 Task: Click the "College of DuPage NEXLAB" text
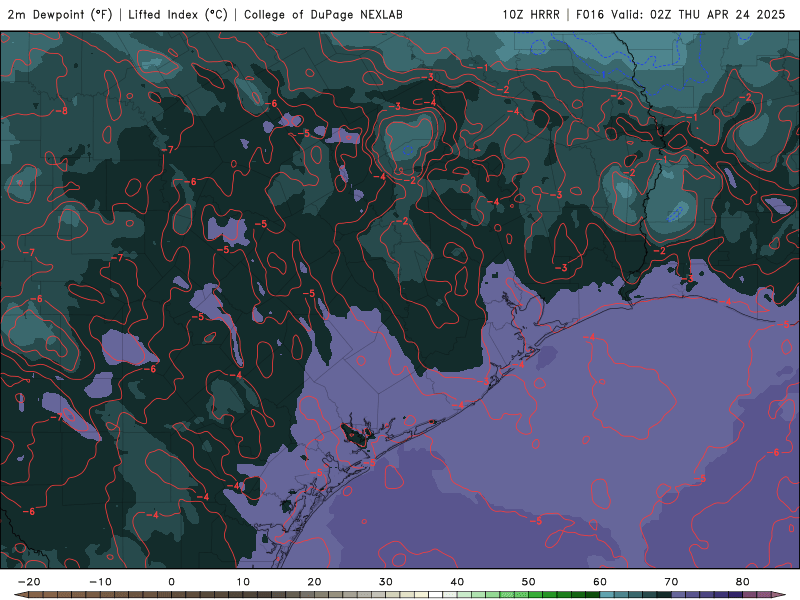click(323, 15)
